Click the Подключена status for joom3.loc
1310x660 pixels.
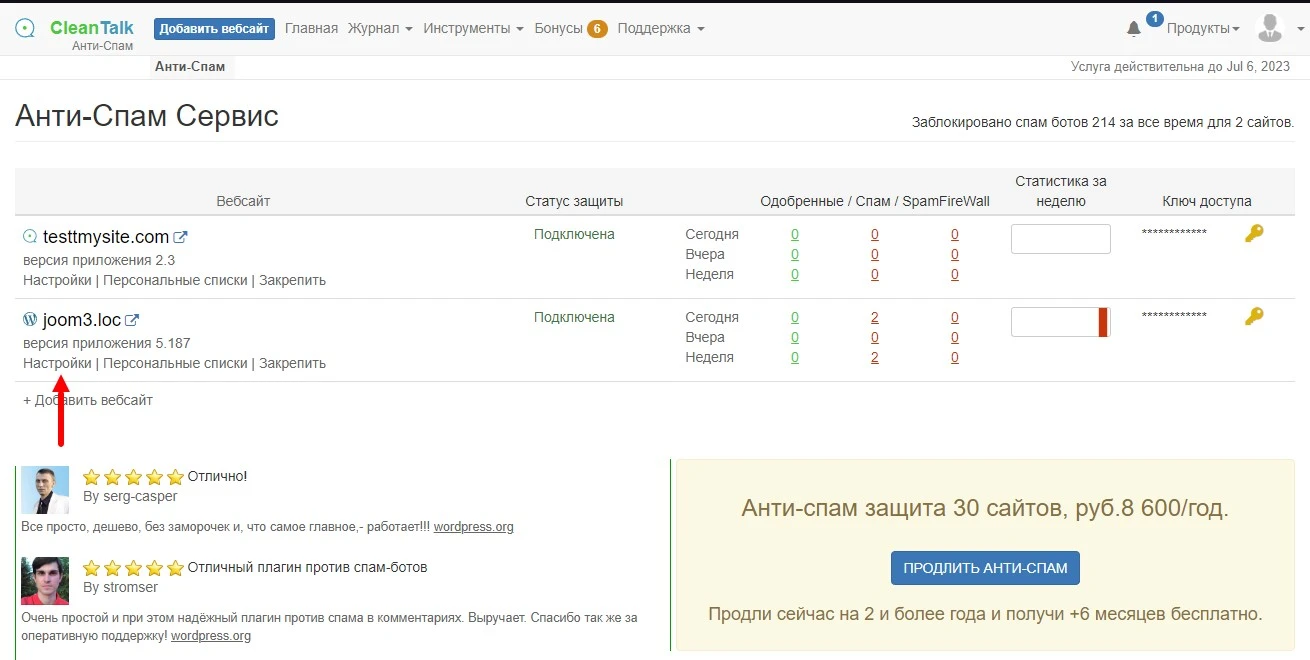[x=574, y=317]
